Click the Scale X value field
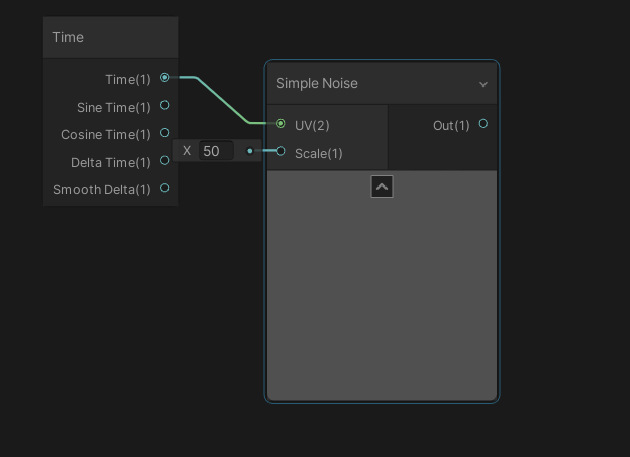 click(216, 151)
